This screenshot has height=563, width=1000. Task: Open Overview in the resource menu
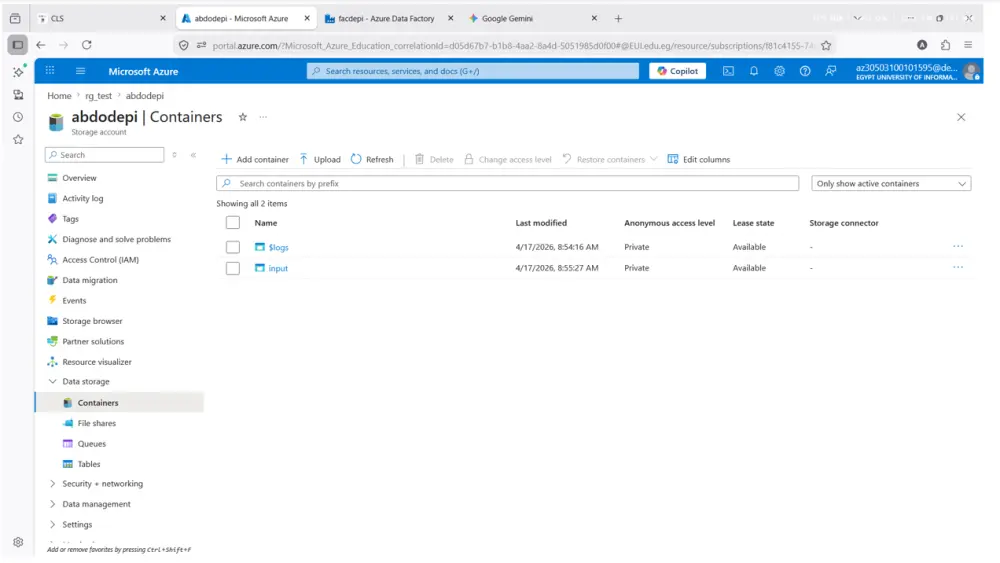point(79,178)
